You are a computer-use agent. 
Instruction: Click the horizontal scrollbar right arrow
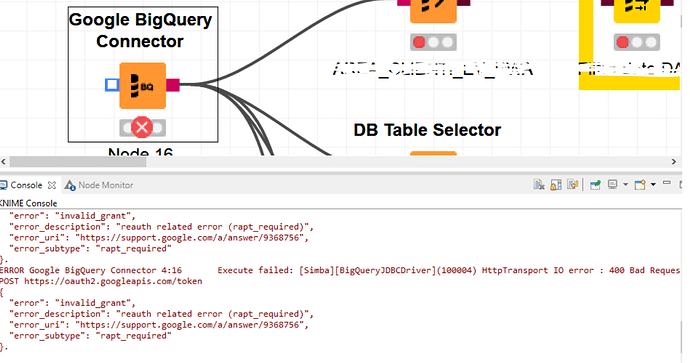click(x=673, y=162)
